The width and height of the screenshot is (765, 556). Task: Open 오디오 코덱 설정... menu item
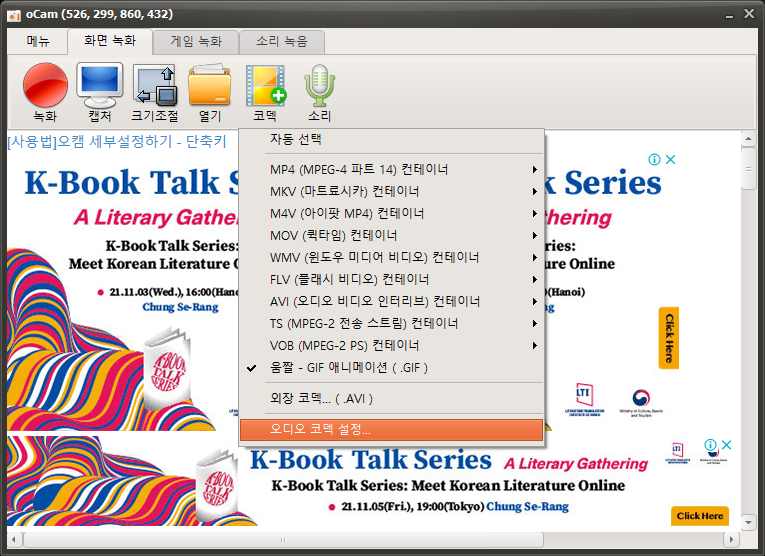tap(391, 429)
